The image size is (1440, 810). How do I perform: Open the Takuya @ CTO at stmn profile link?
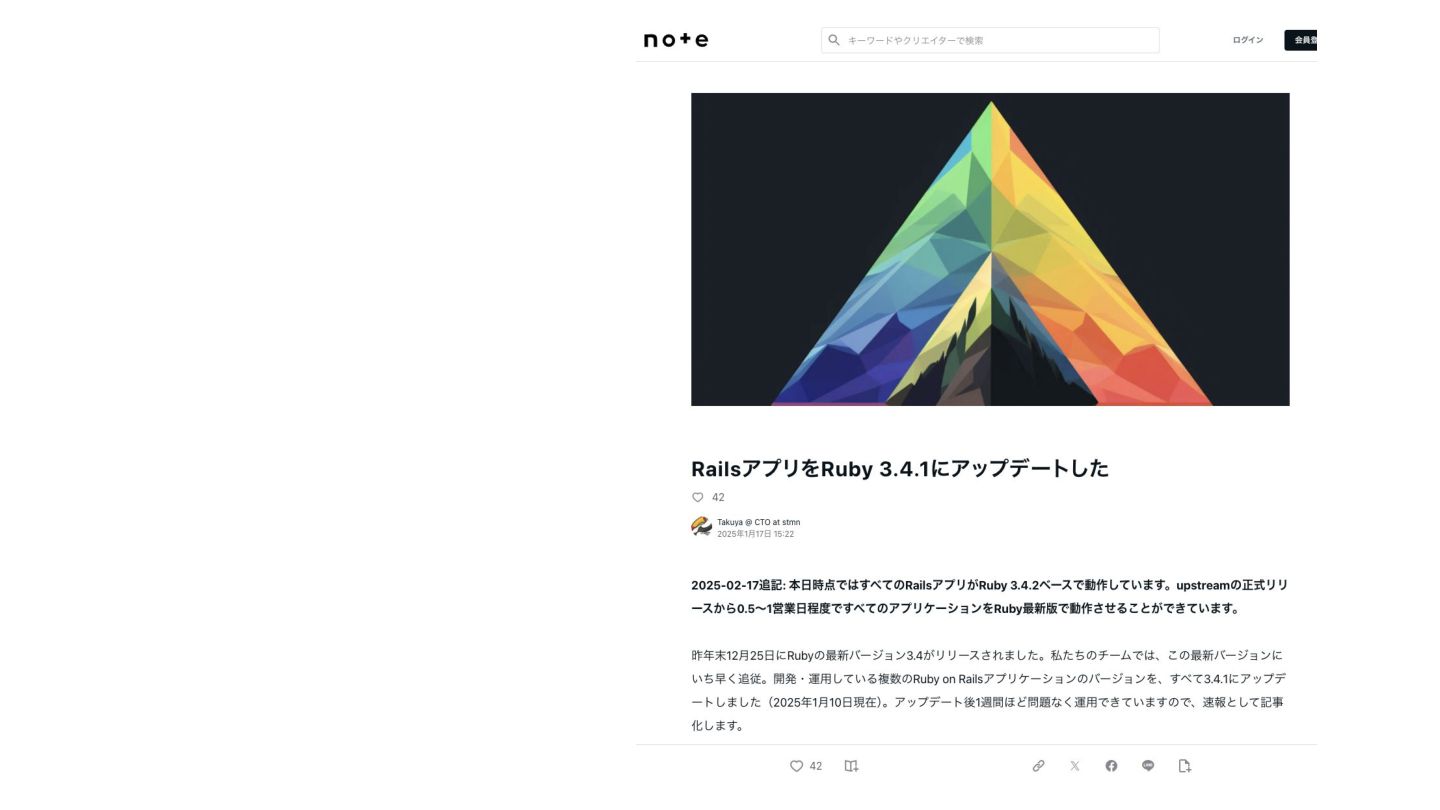pyautogui.click(x=758, y=522)
